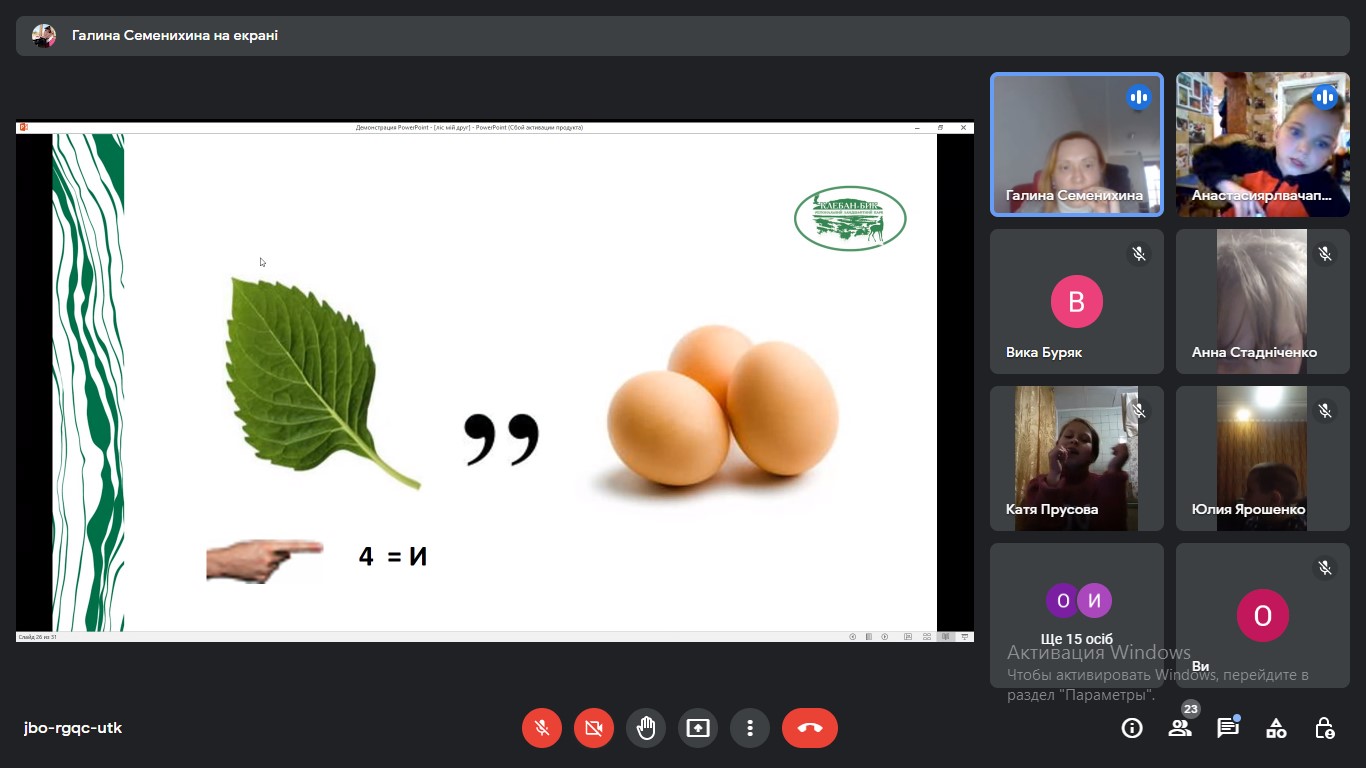This screenshot has height=768, width=1366.
Task: Open host controls lock icon
Action: tap(1324, 728)
